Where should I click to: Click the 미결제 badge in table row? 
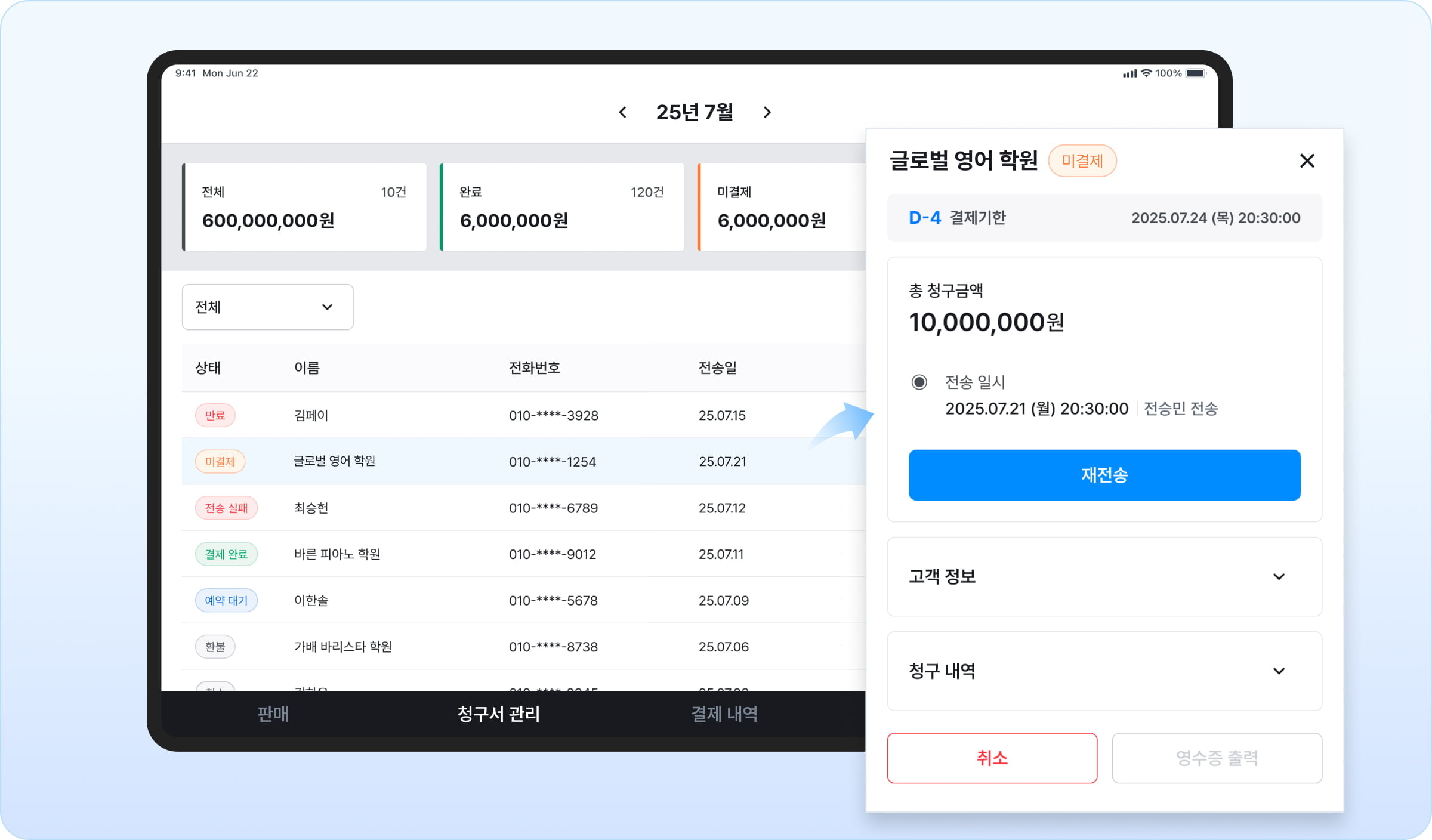pyautogui.click(x=220, y=461)
